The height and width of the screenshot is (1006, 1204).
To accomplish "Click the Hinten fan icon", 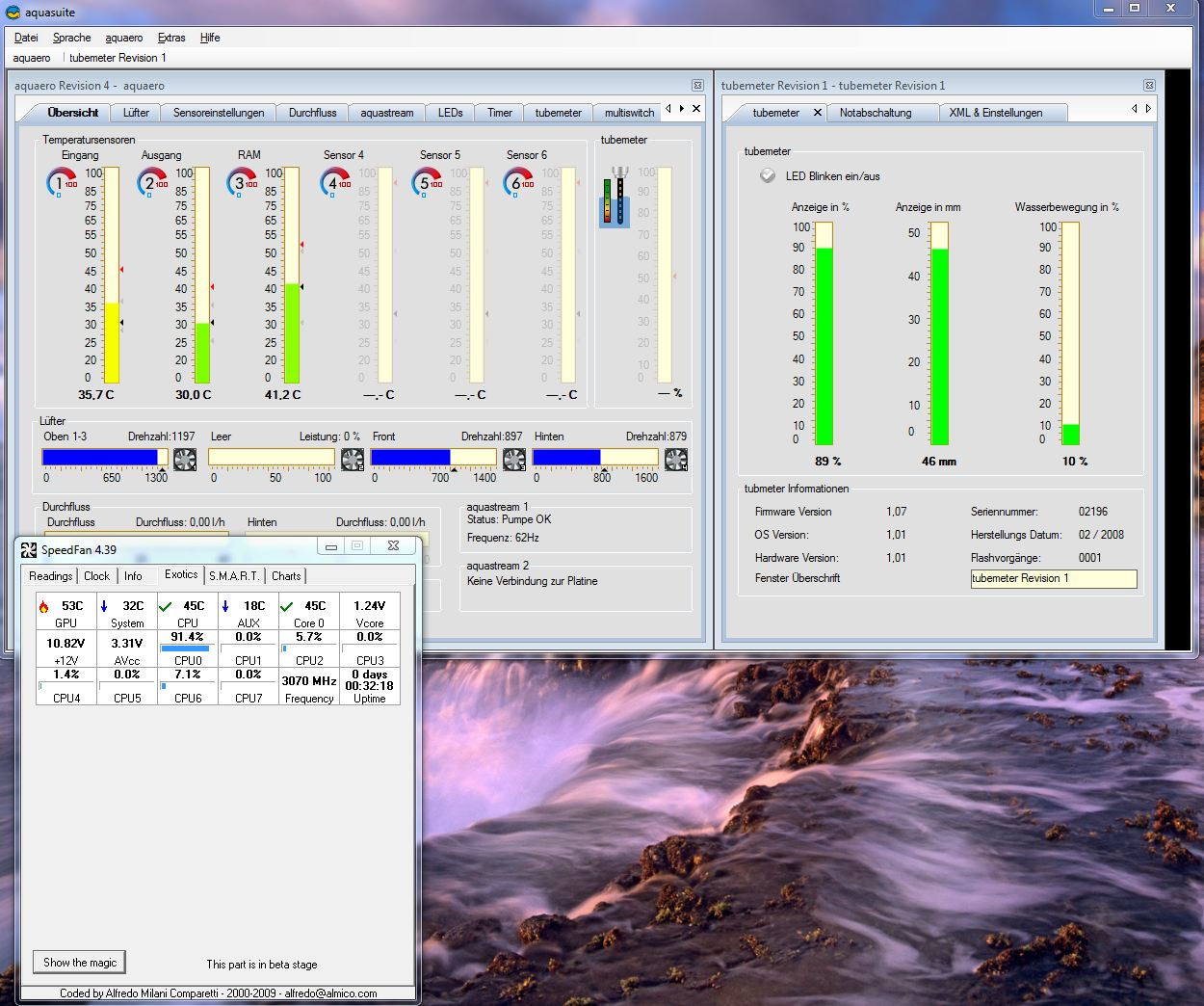I will 676,459.
